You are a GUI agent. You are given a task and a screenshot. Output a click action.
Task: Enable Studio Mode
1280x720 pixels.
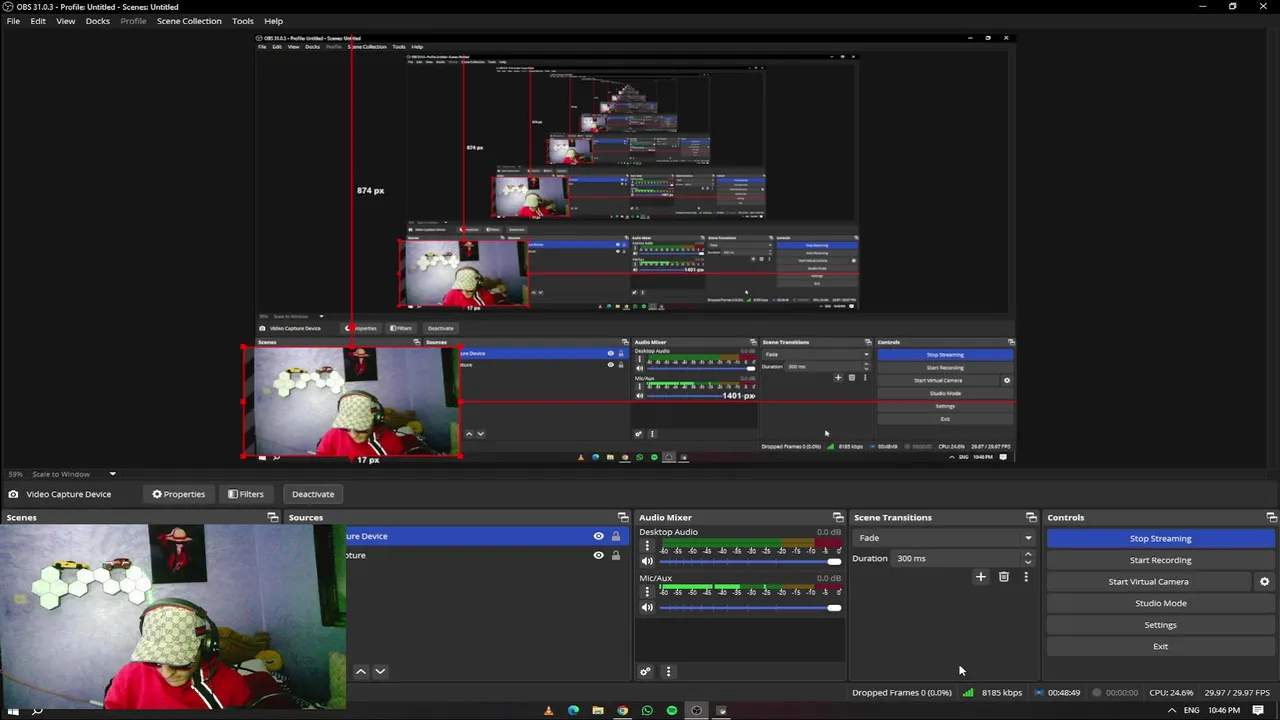1160,603
